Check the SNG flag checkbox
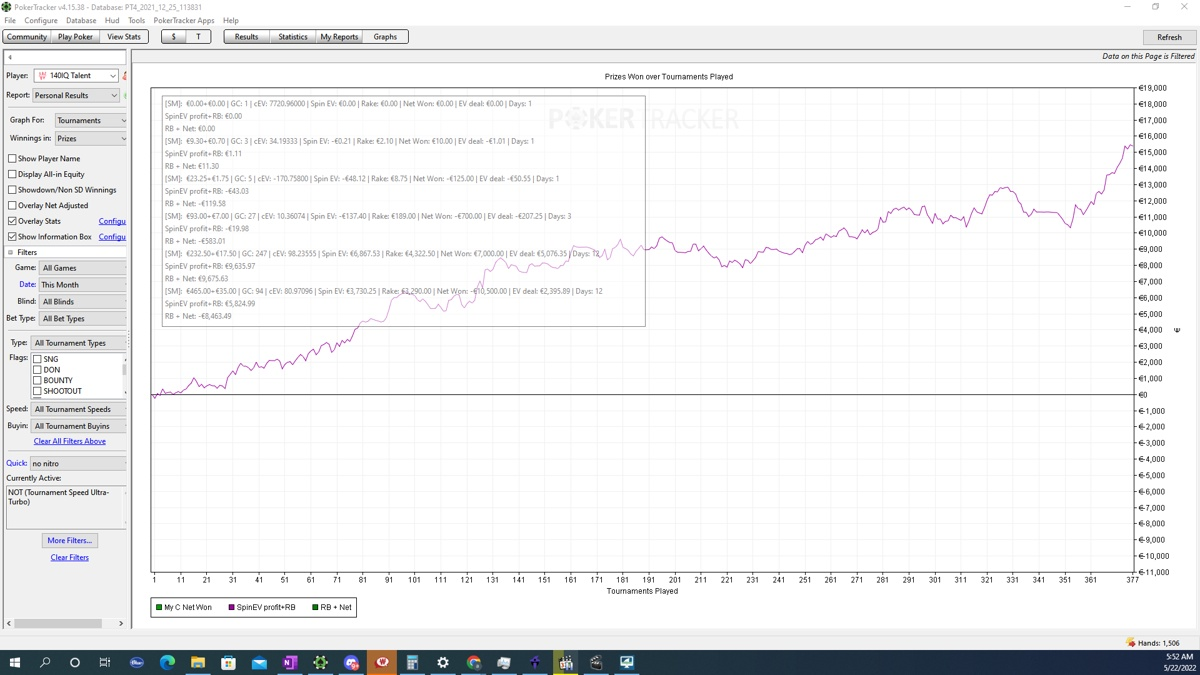 (x=37, y=359)
